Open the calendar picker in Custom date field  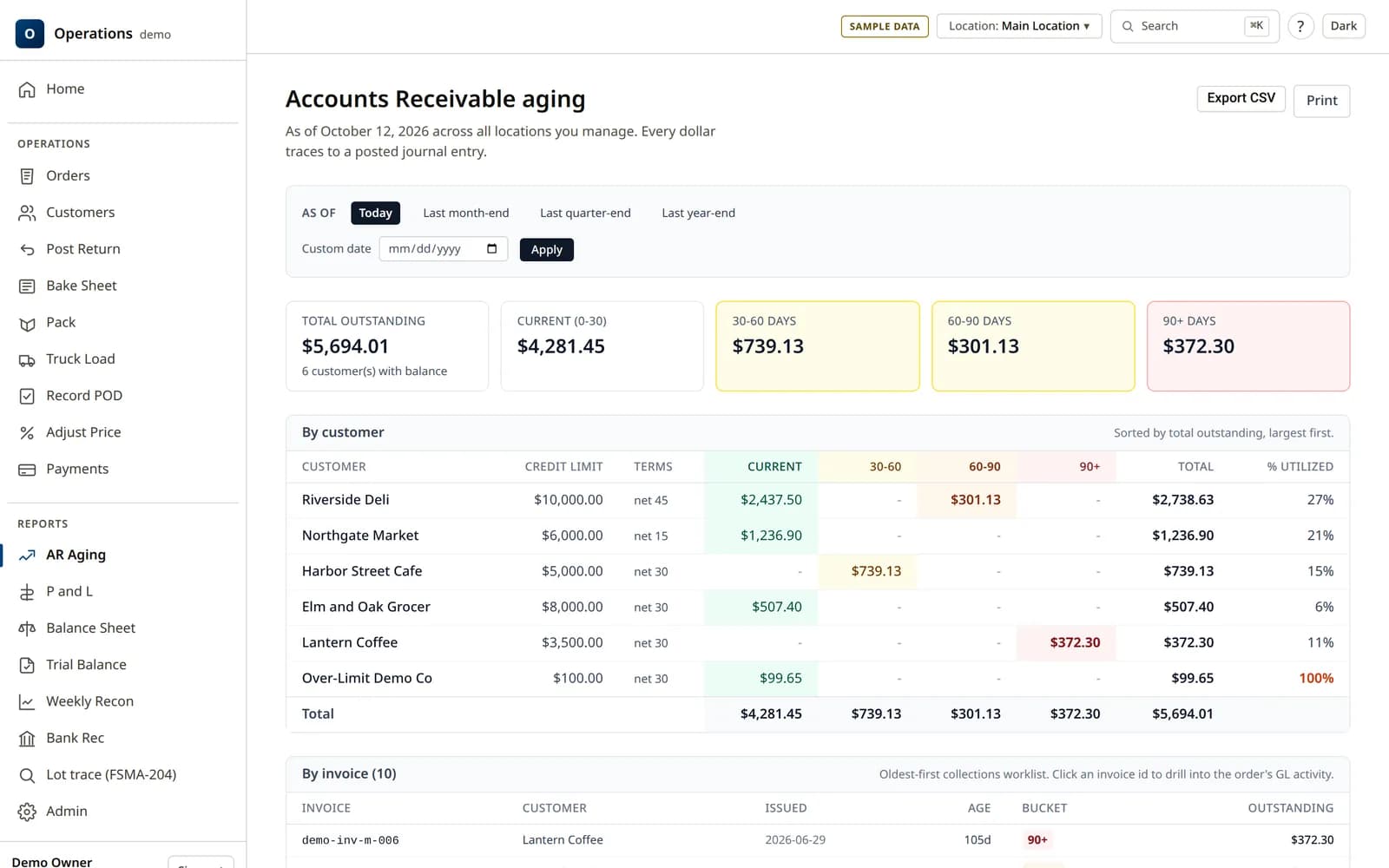coord(492,249)
